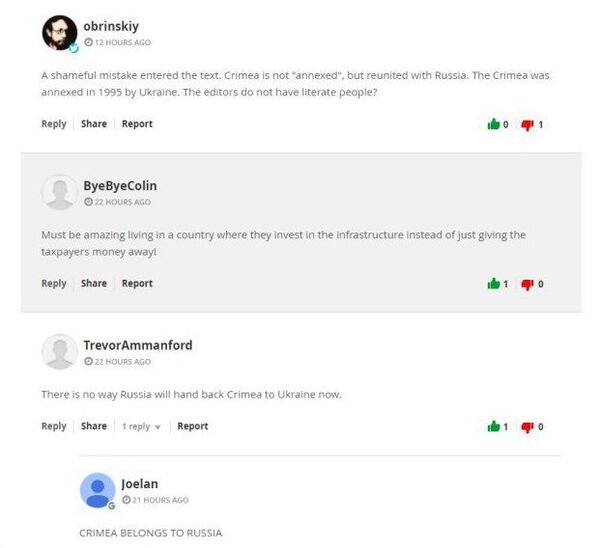This screenshot has height=548, width=600.
Task: Upvote obrinskiy's comment with thumbs up
Action: pos(493,125)
